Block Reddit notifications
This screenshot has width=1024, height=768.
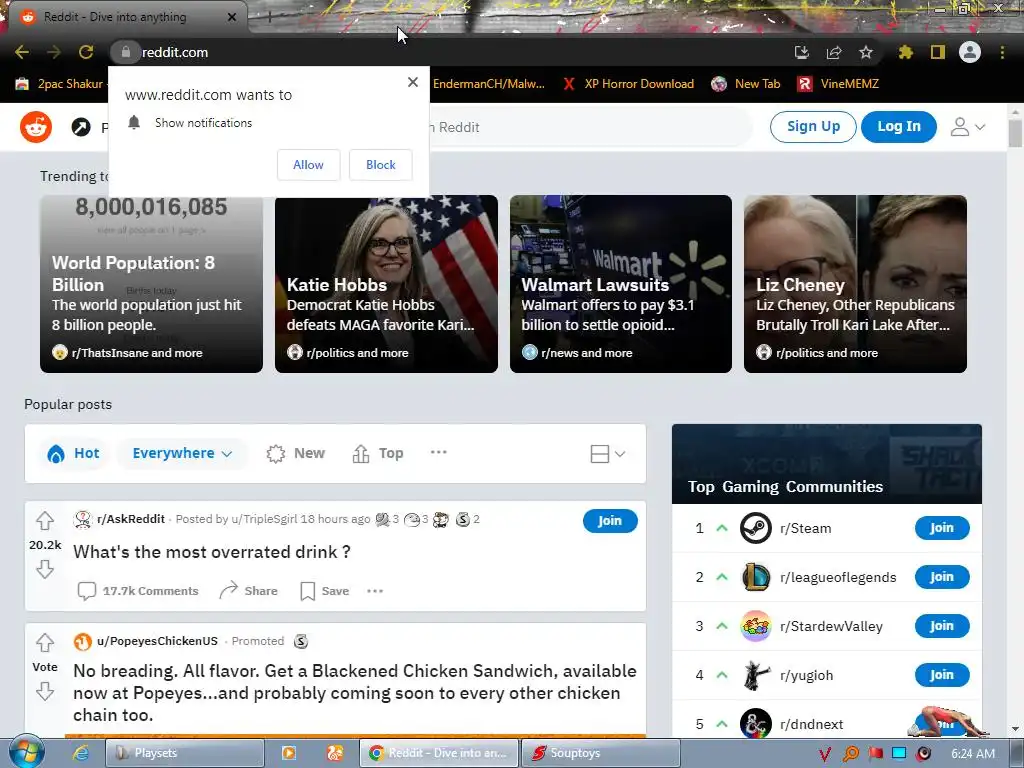(x=381, y=165)
